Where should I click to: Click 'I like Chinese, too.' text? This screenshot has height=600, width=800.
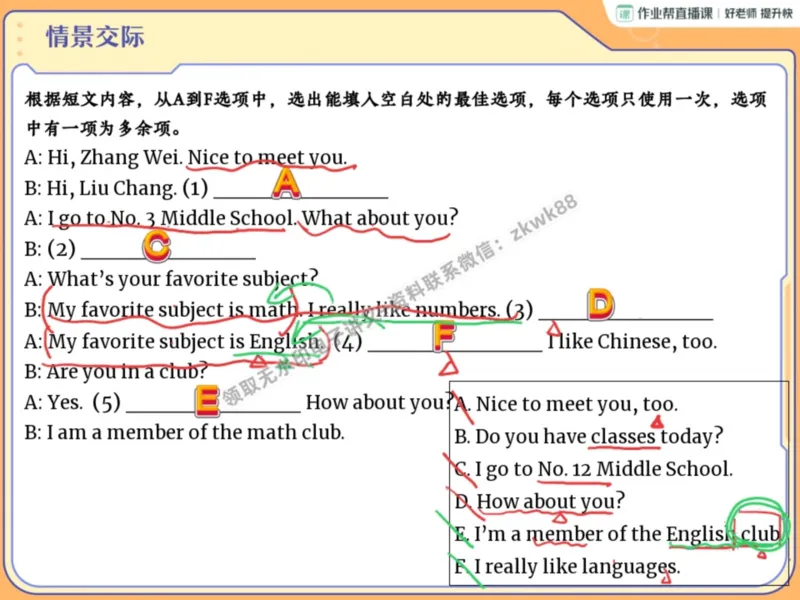[x=632, y=341]
